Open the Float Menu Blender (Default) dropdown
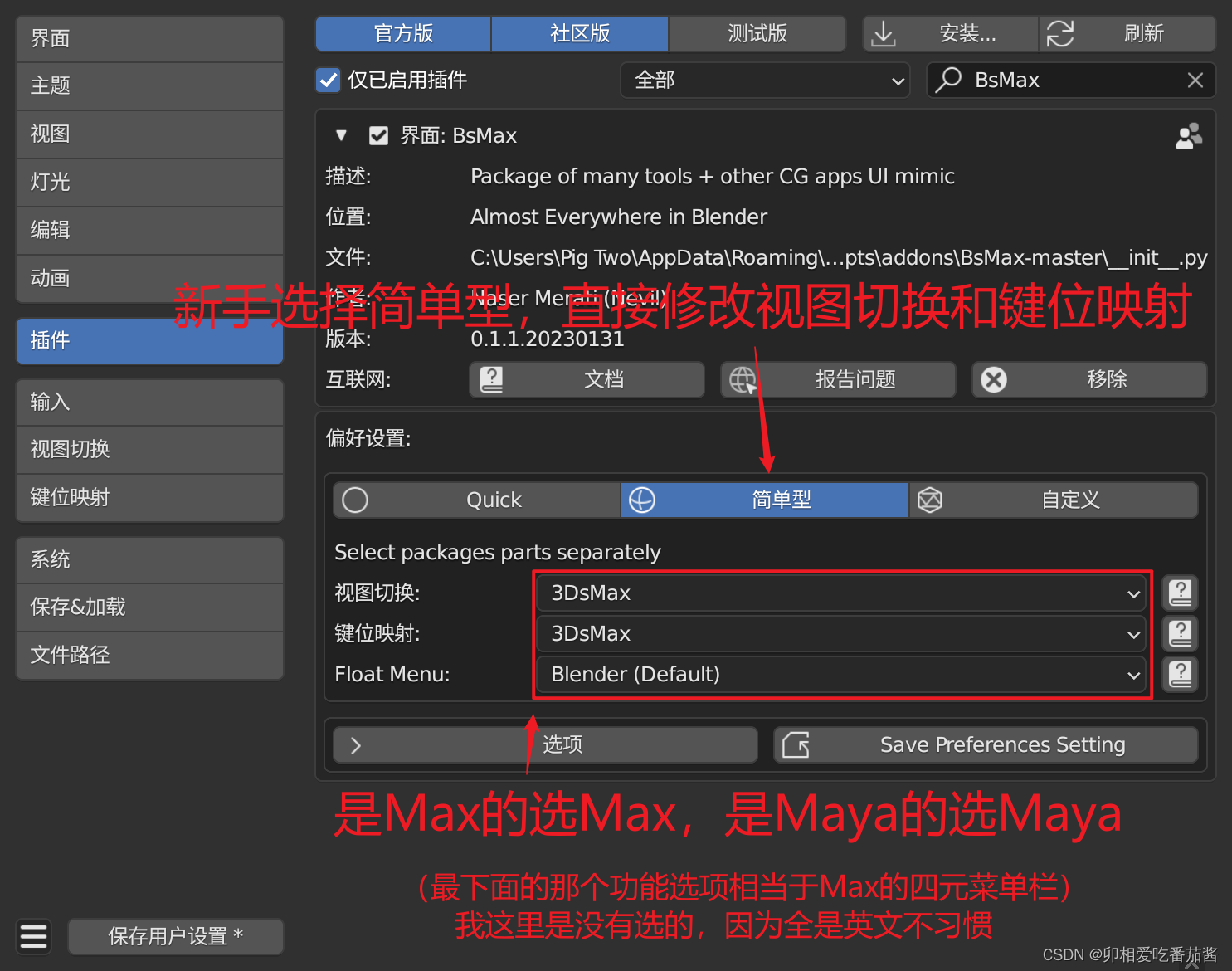 [x=841, y=674]
